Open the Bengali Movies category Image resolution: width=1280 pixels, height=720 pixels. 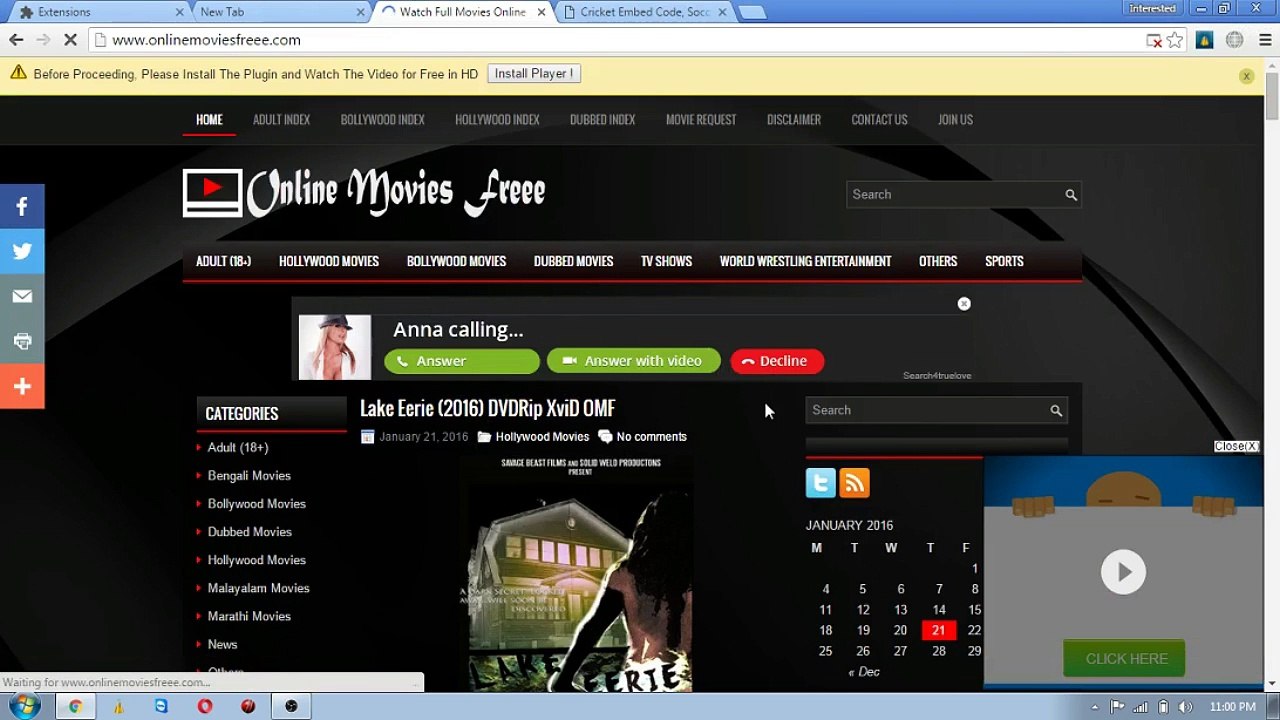(x=249, y=476)
